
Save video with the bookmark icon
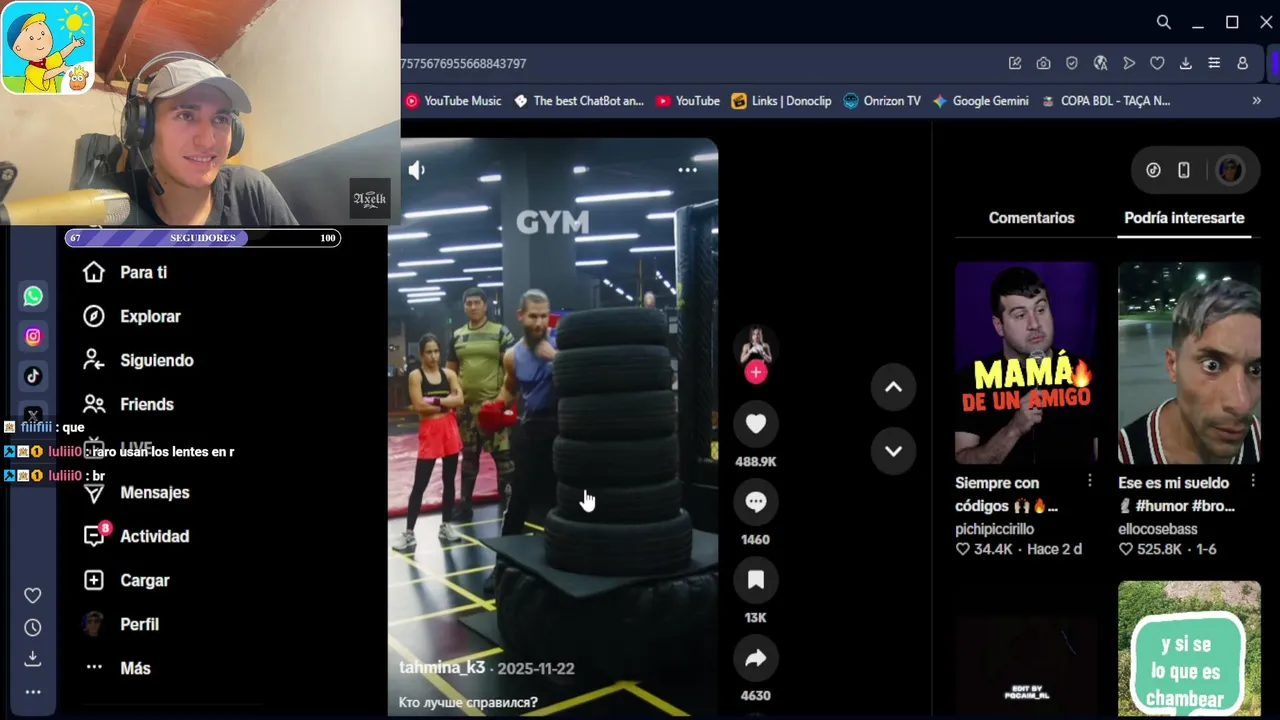point(756,580)
